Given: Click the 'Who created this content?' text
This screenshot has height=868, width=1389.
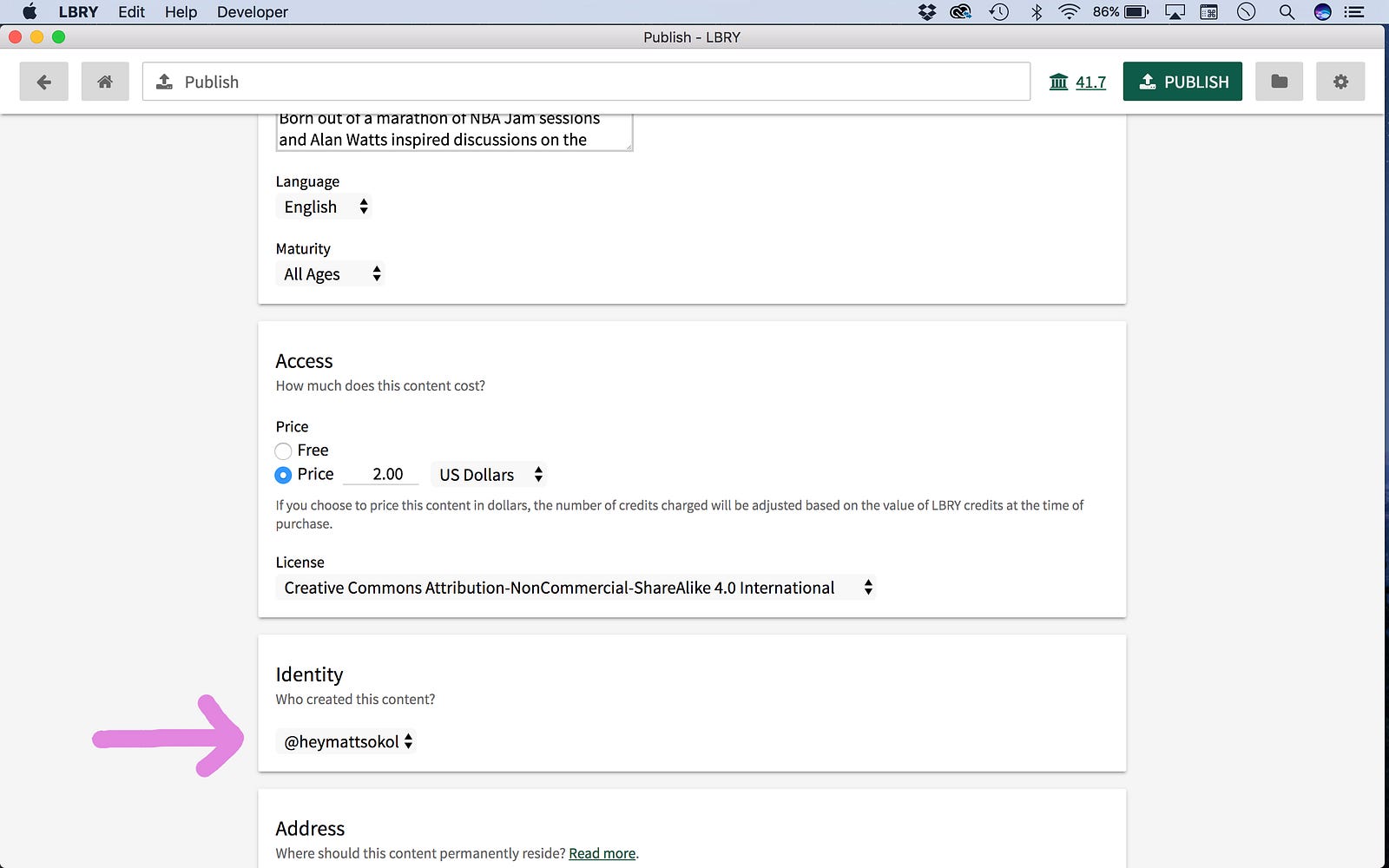Looking at the screenshot, I should (x=355, y=699).
